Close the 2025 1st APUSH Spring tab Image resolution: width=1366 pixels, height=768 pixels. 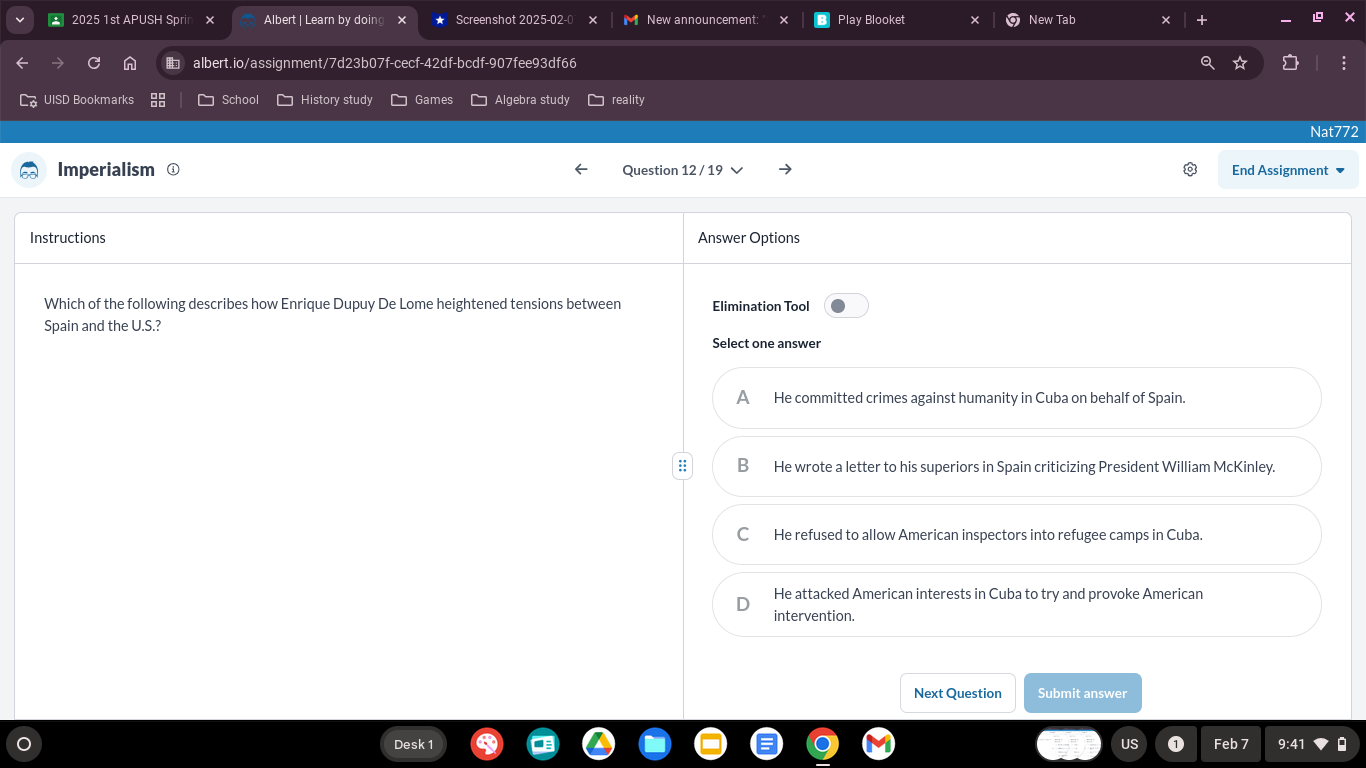[x=209, y=20]
